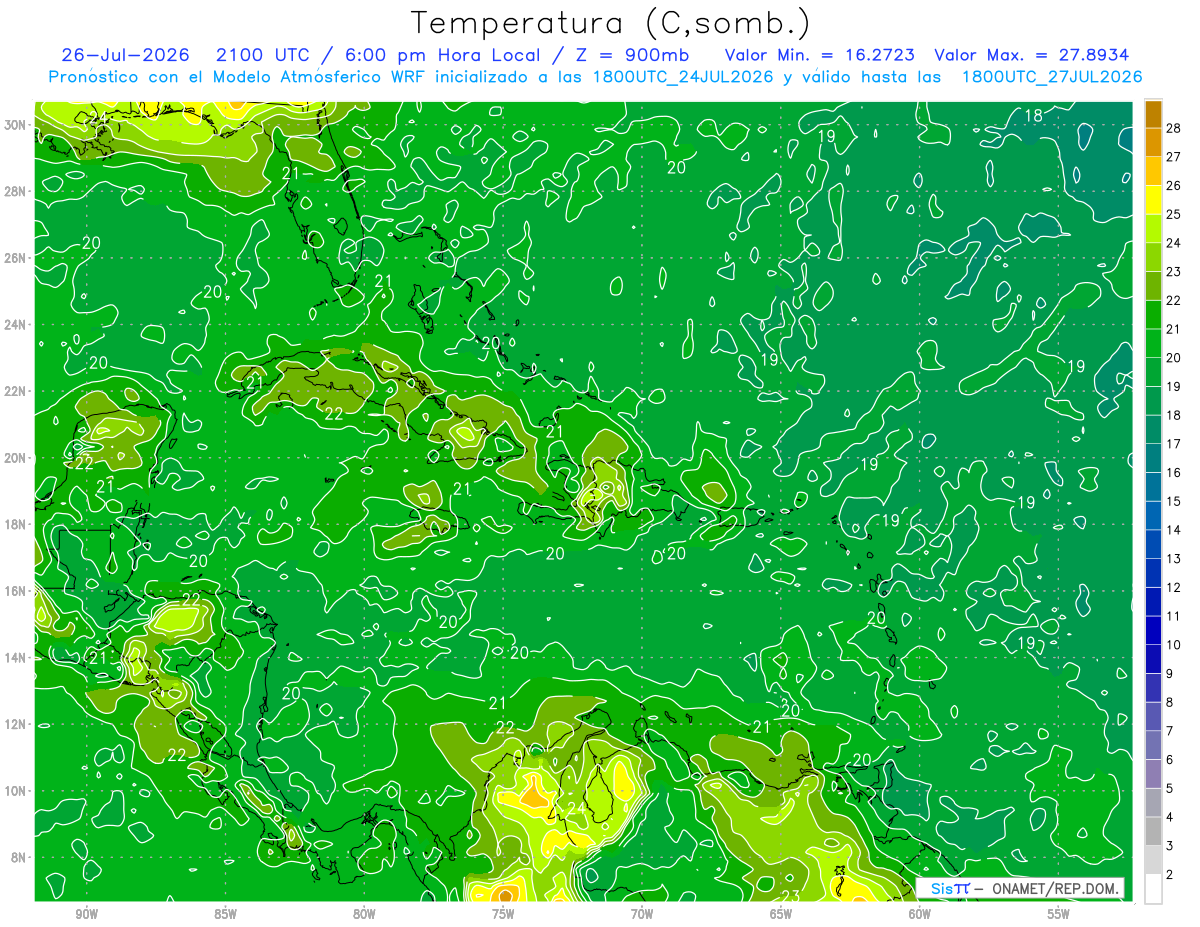Screen dimensions: 1200x927
Task: Click the '70W' longitude axis label
Action: click(642, 914)
